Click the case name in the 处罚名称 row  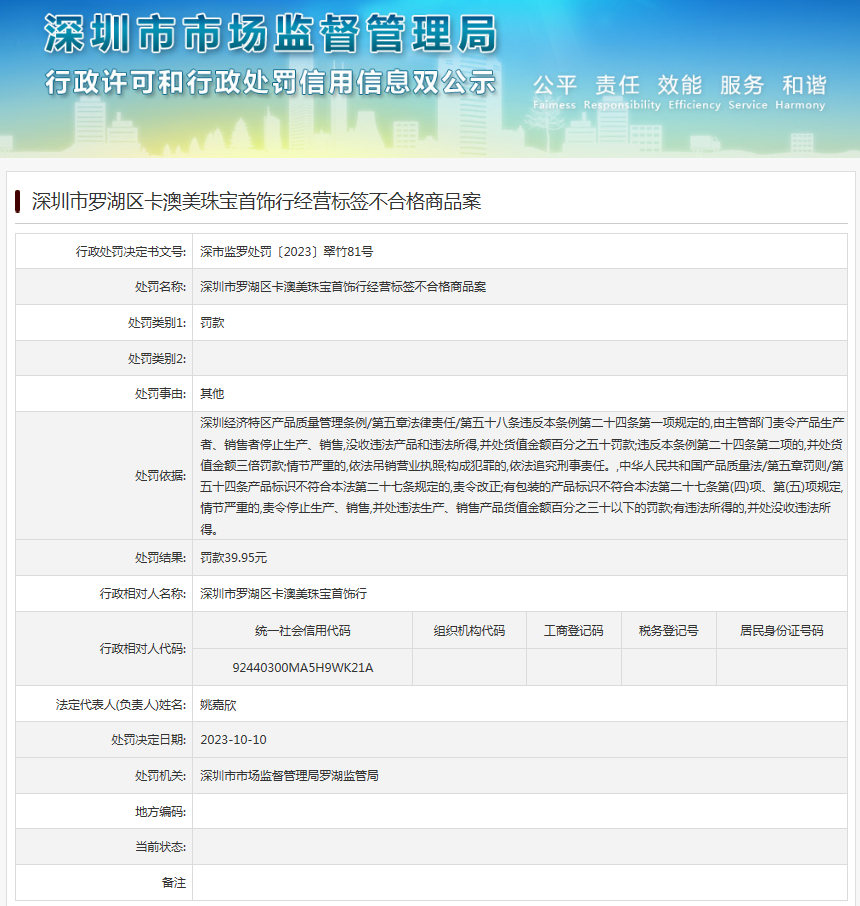(343, 287)
